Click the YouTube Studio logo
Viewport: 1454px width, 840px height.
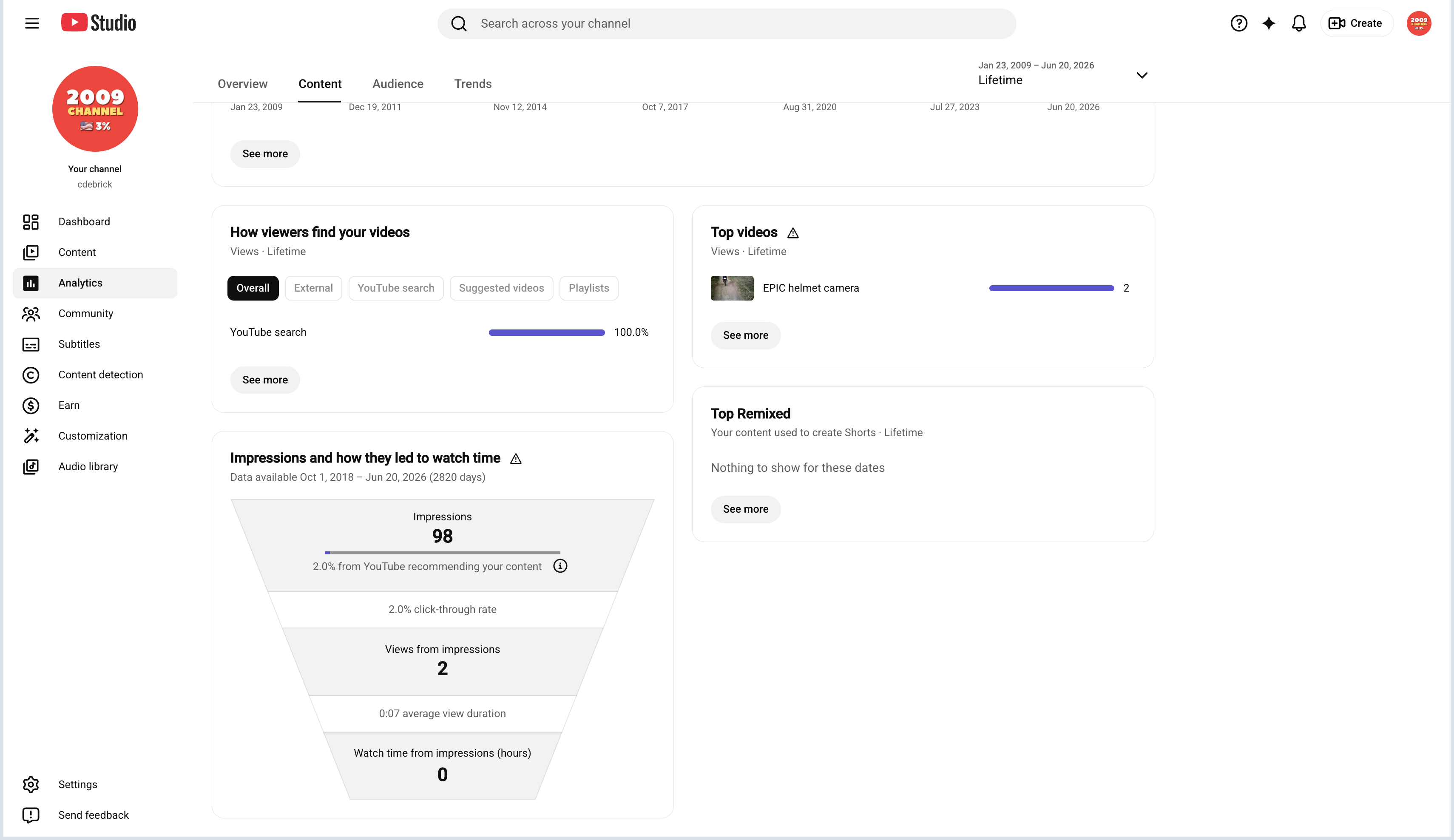click(x=99, y=23)
